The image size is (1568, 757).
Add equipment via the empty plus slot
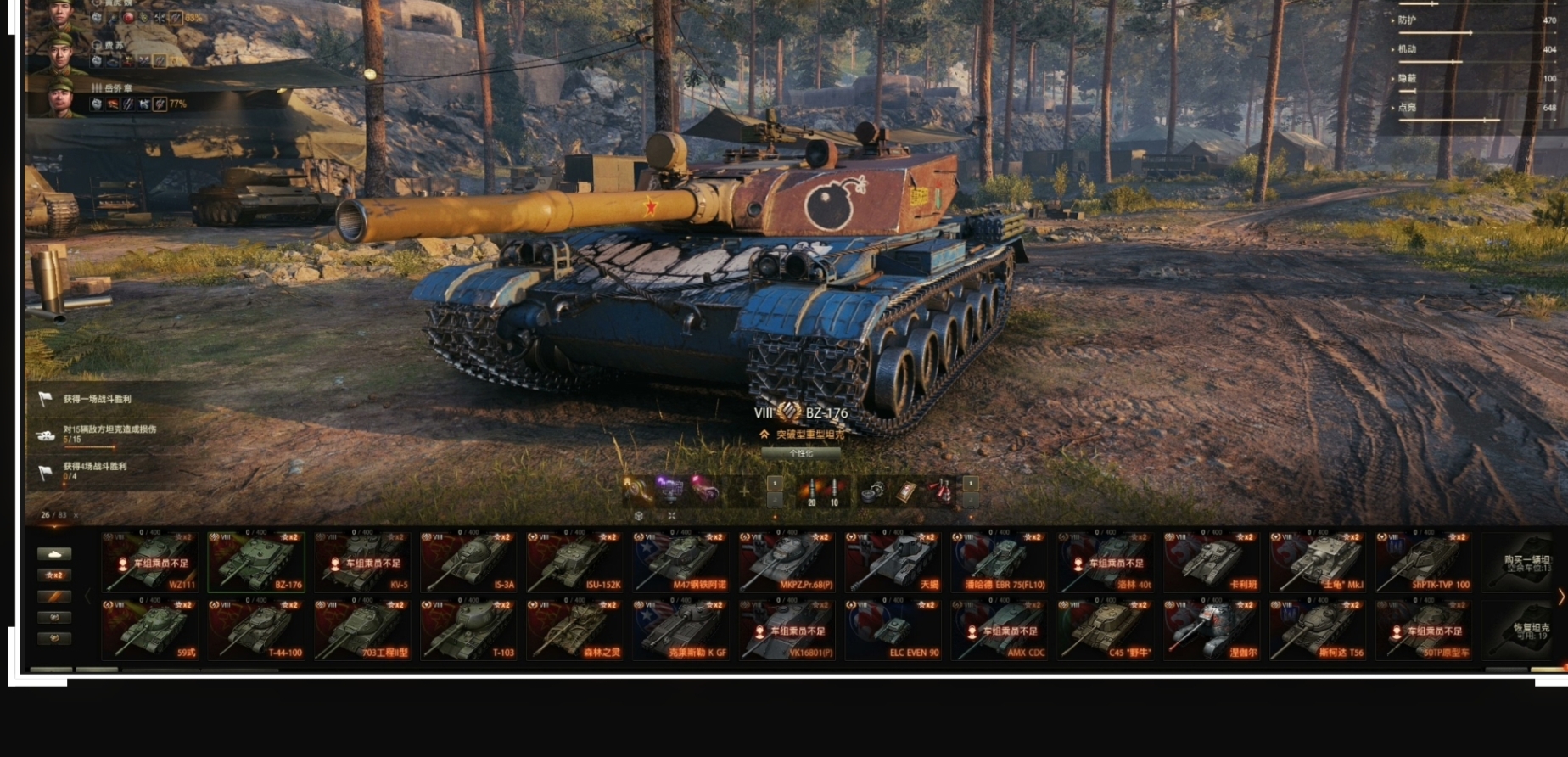(744, 491)
